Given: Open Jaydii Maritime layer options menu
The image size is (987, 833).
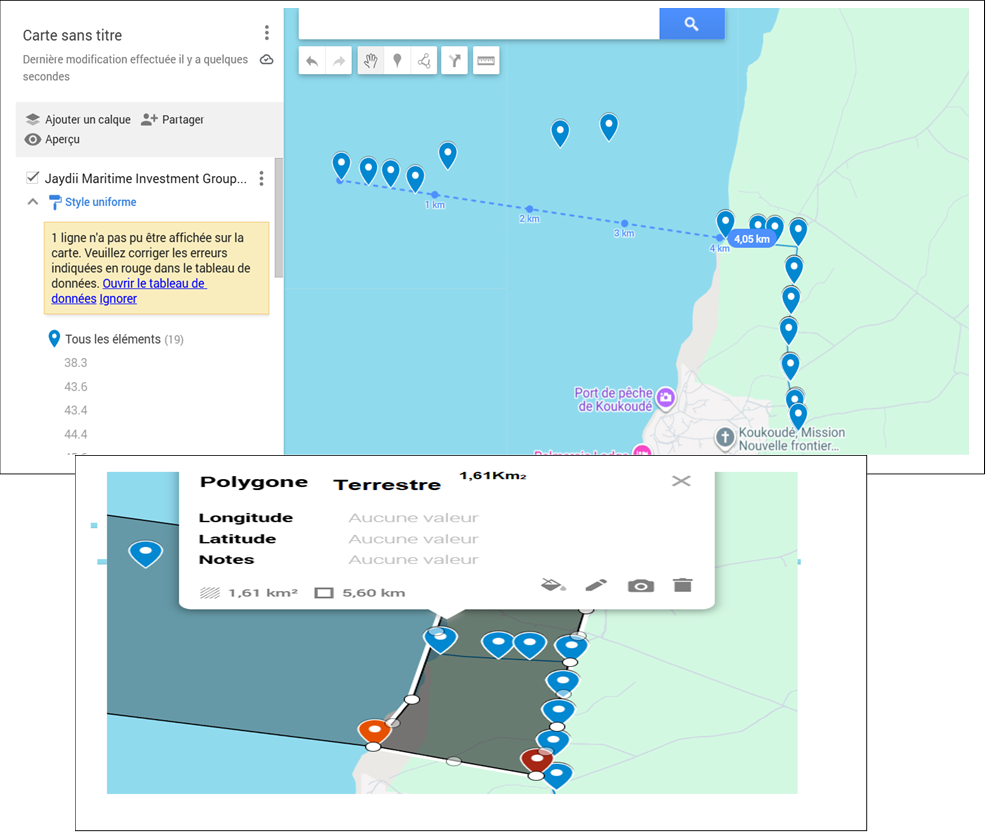Looking at the screenshot, I should [261, 179].
